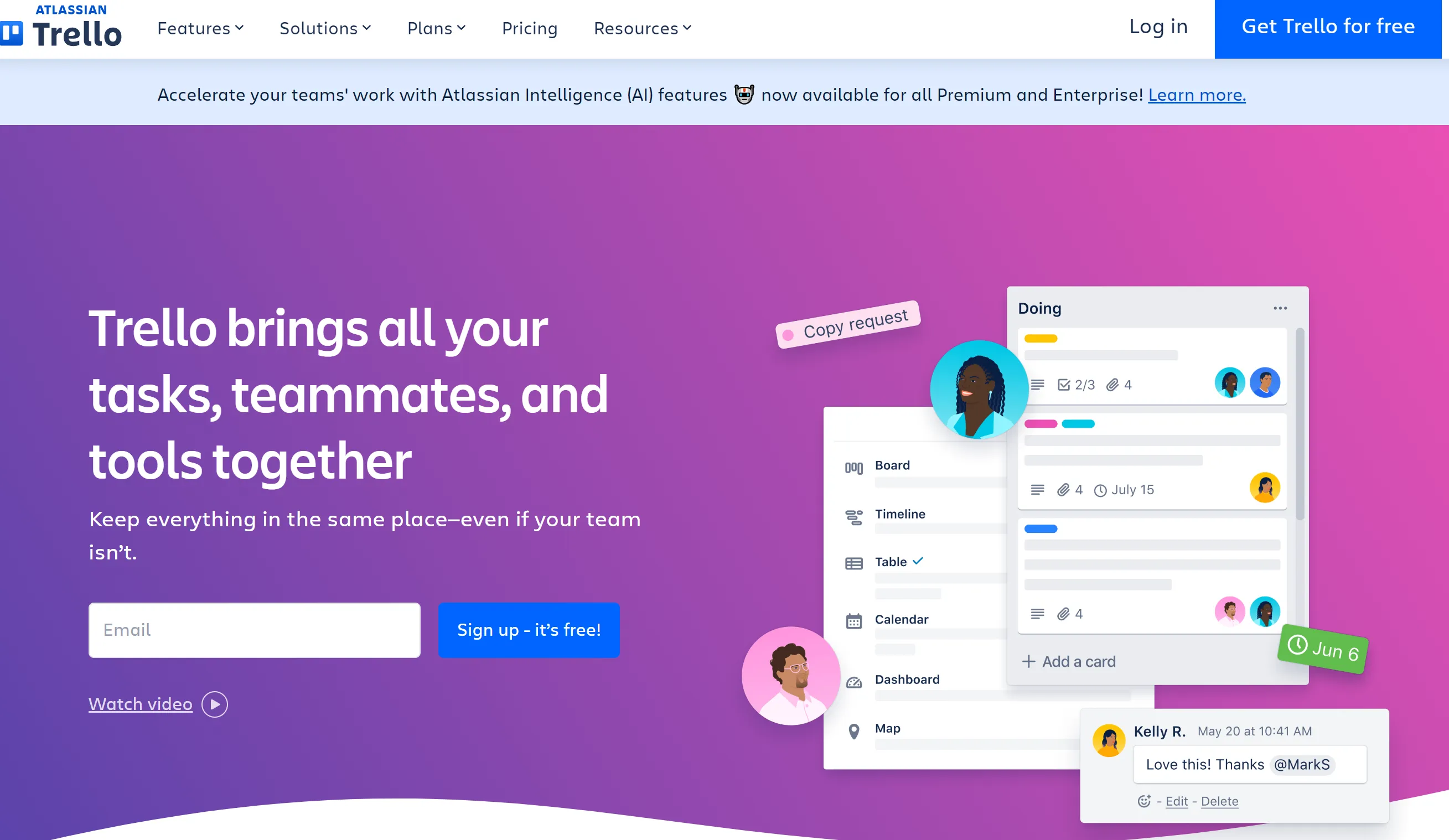This screenshot has width=1449, height=840.
Task: Click the checklist icon on first card
Action: (x=1064, y=384)
